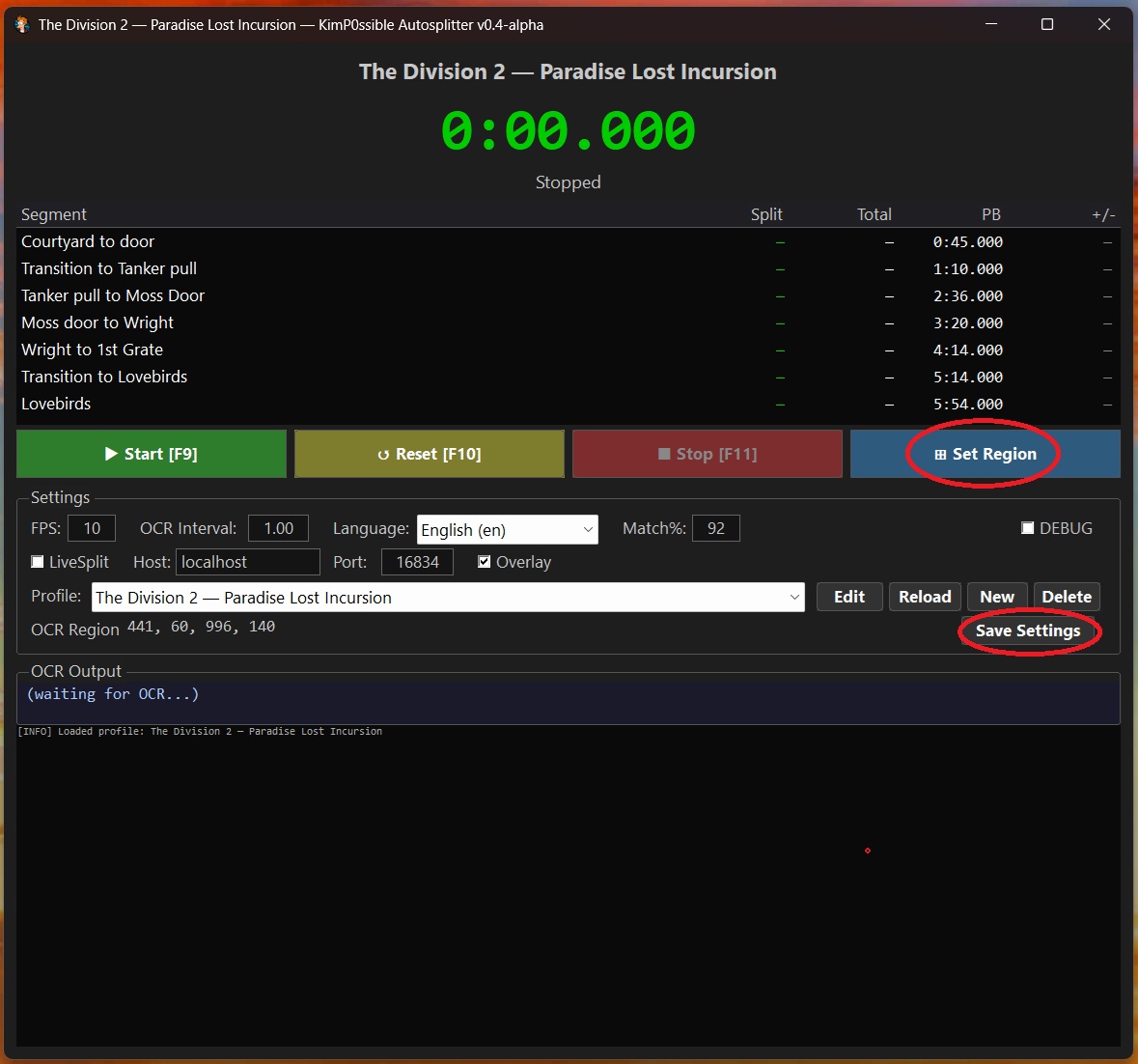1138x1064 pixels.
Task: Click the green 0:00.000 timer display
Action: 569,130
